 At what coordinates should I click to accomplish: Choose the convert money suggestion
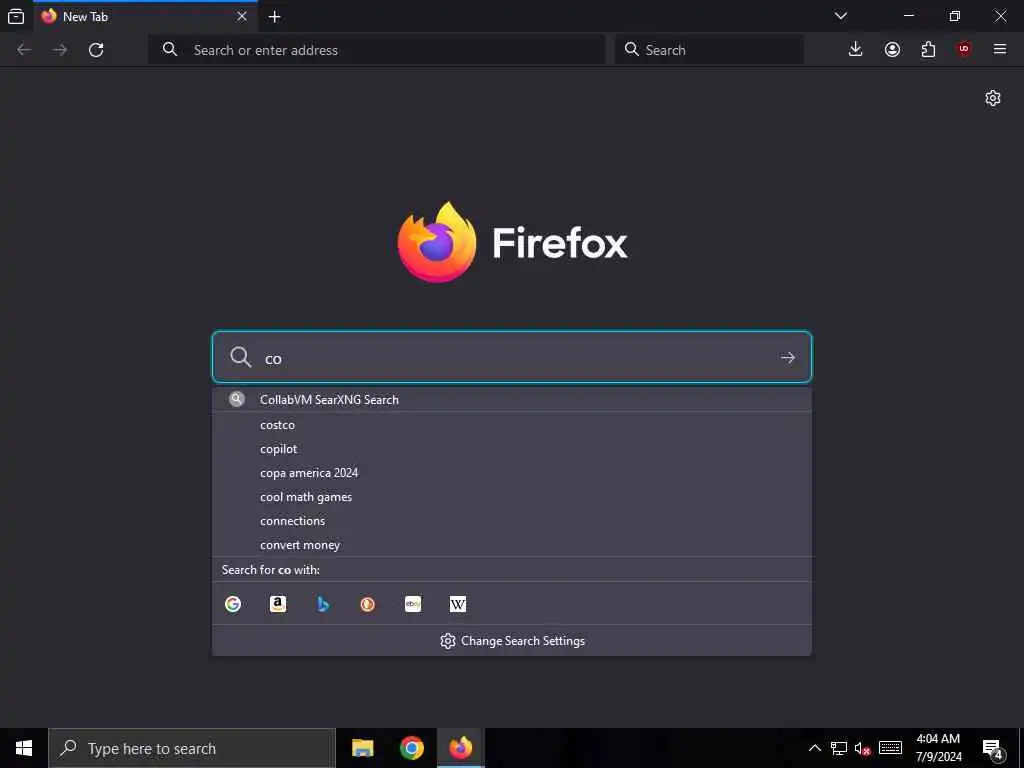pos(511,545)
